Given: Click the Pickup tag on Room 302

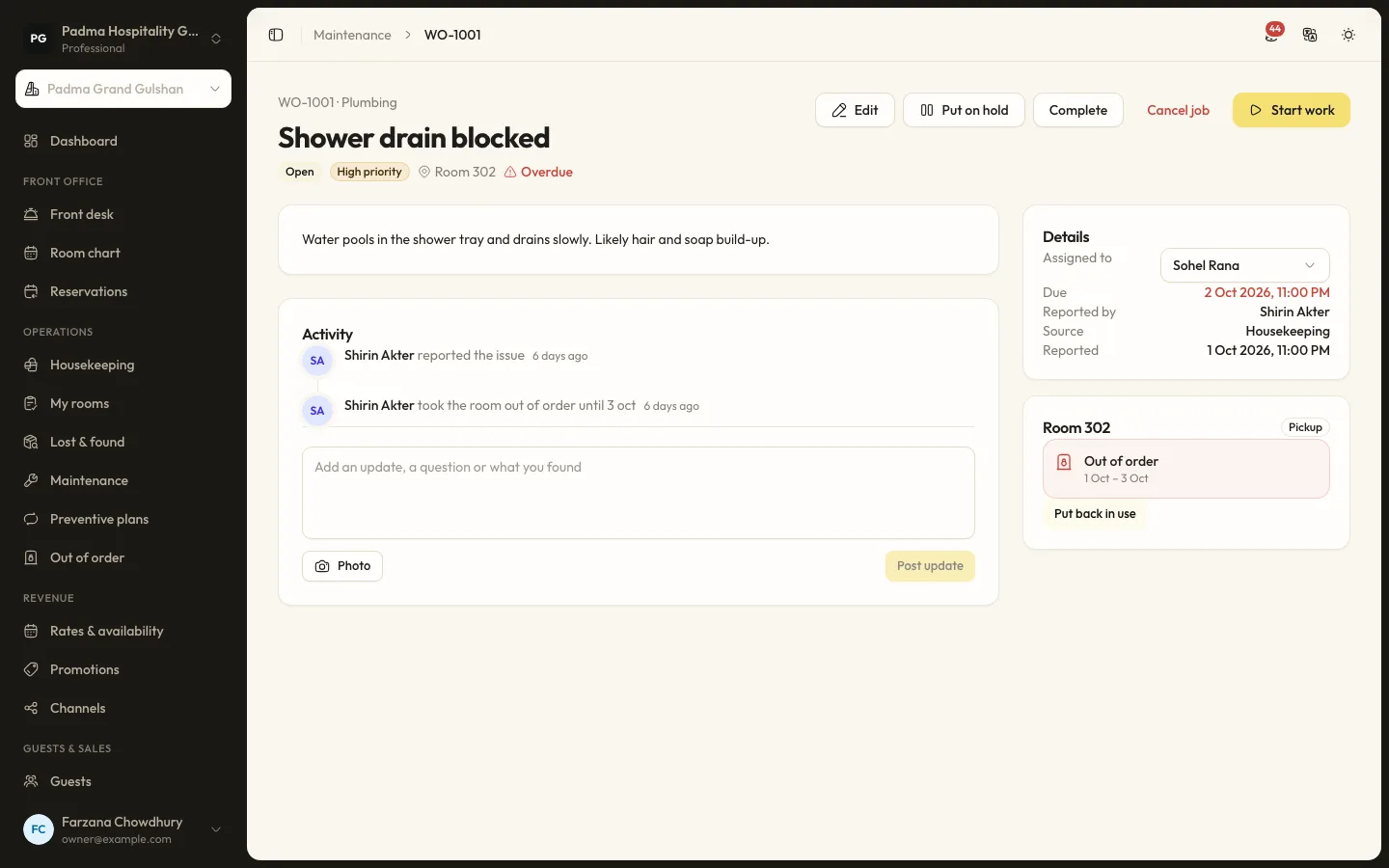Looking at the screenshot, I should click(x=1305, y=427).
